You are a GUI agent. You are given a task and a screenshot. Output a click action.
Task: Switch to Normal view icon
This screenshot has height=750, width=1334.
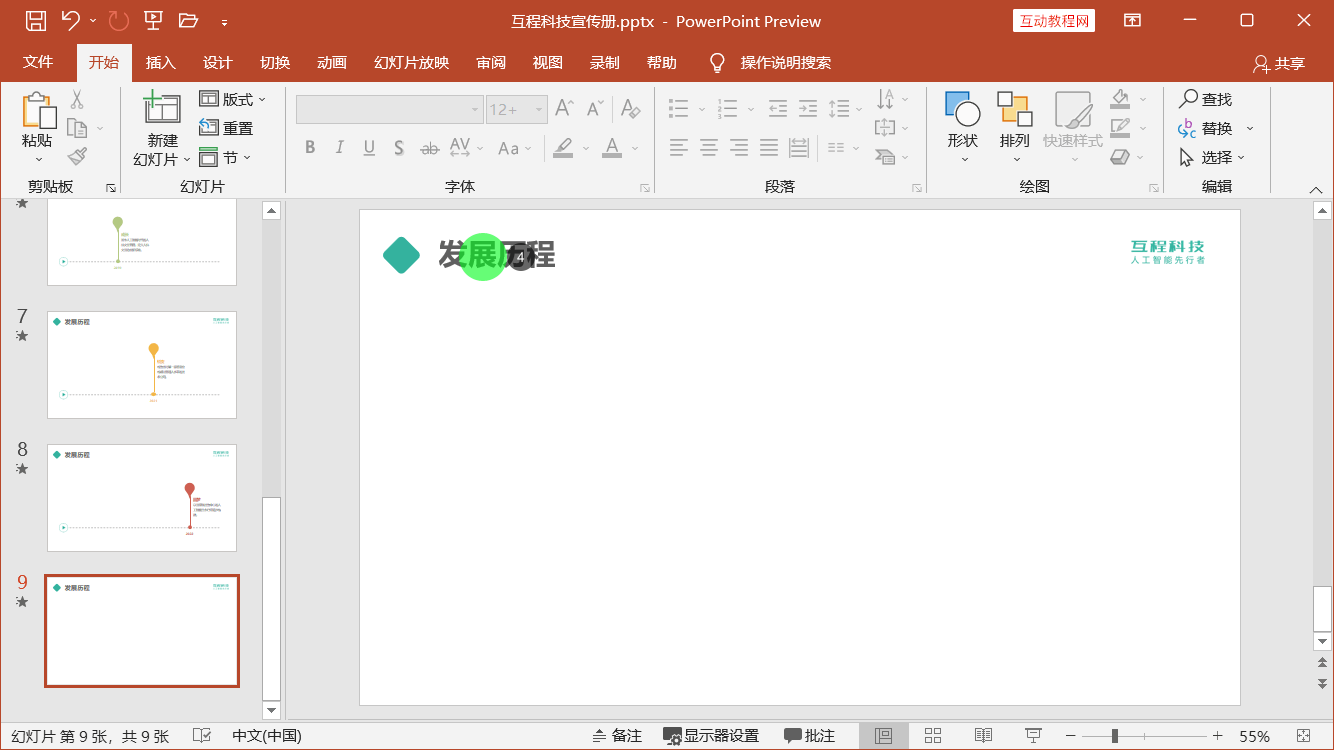(x=883, y=736)
